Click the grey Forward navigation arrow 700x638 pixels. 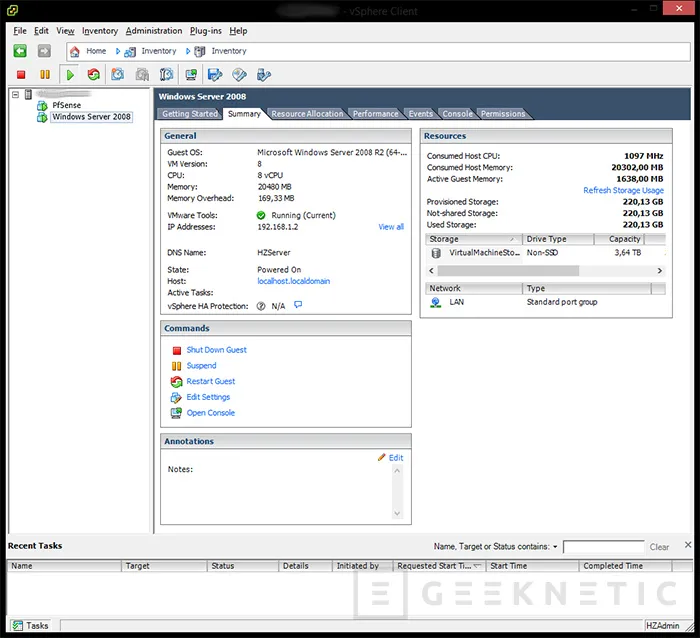(x=44, y=51)
